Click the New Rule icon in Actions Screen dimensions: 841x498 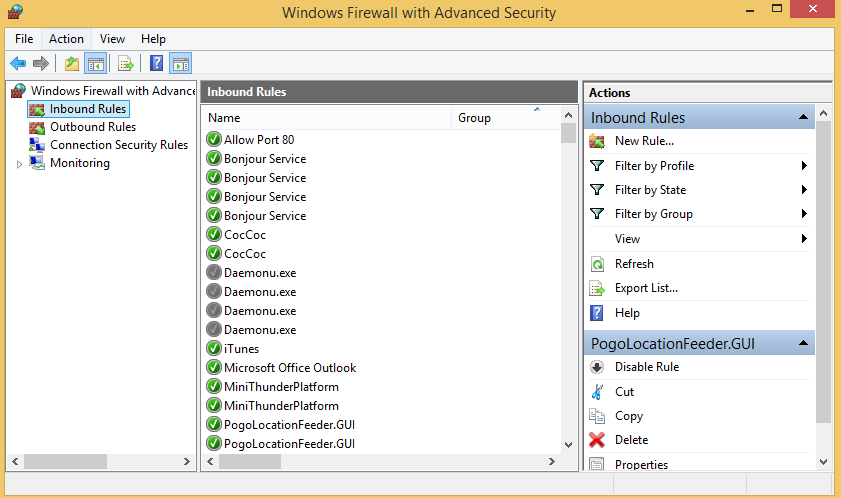click(597, 141)
